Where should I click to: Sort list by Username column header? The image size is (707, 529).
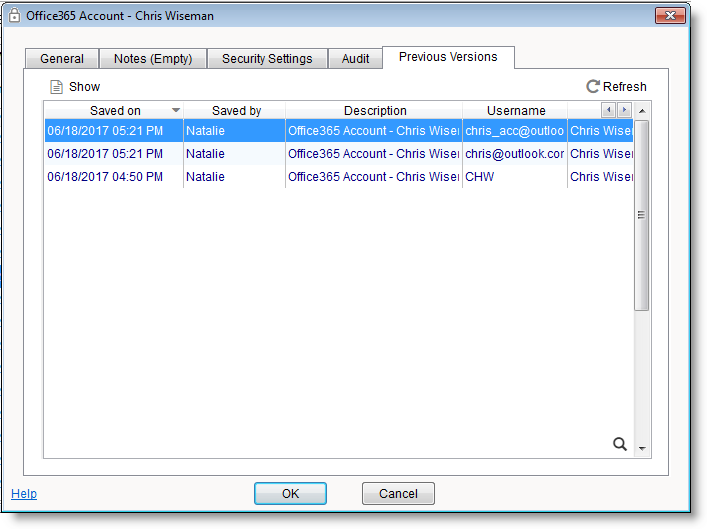(x=516, y=111)
